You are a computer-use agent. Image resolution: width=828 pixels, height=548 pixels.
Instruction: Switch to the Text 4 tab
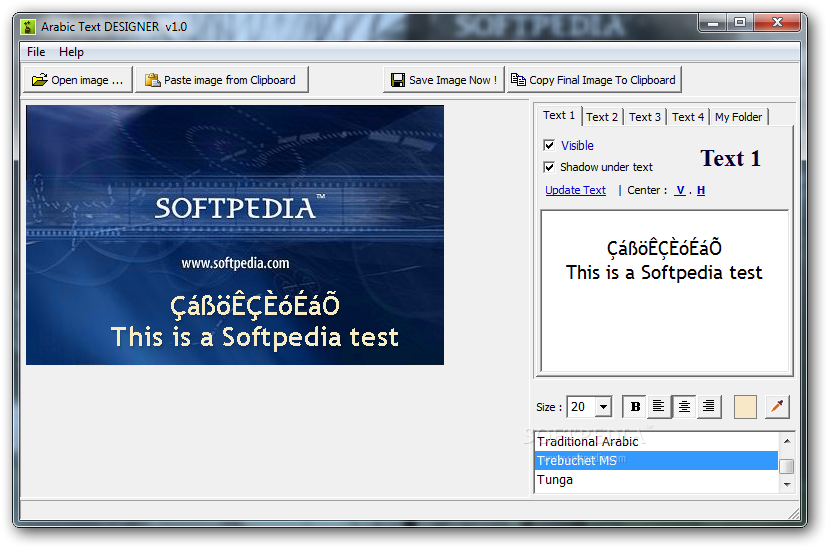688,117
